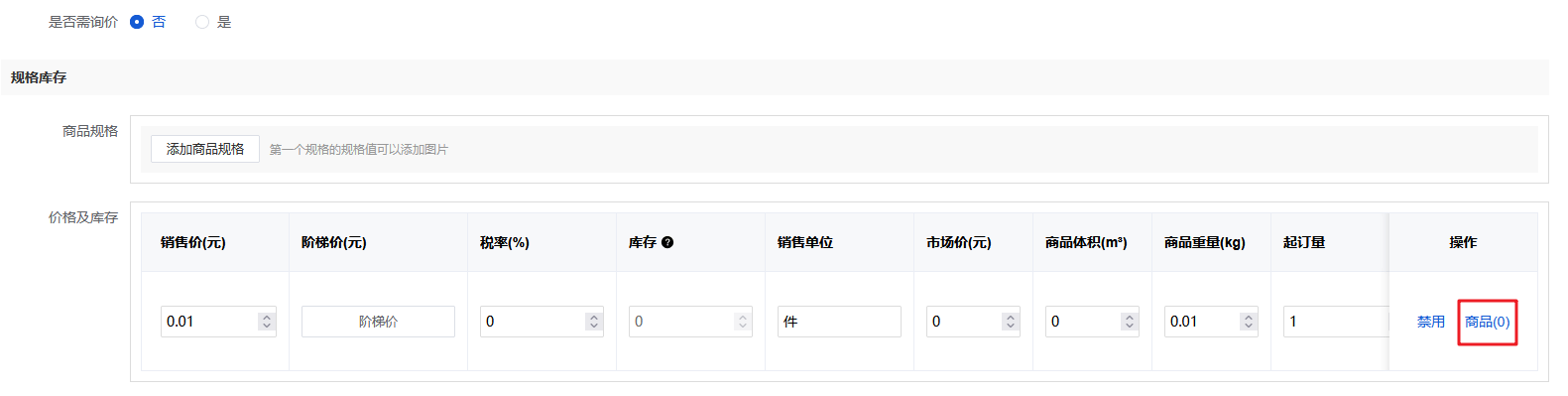Click the 禁用 link in 操作 column
The width and height of the screenshot is (1568, 396).
(1430, 322)
